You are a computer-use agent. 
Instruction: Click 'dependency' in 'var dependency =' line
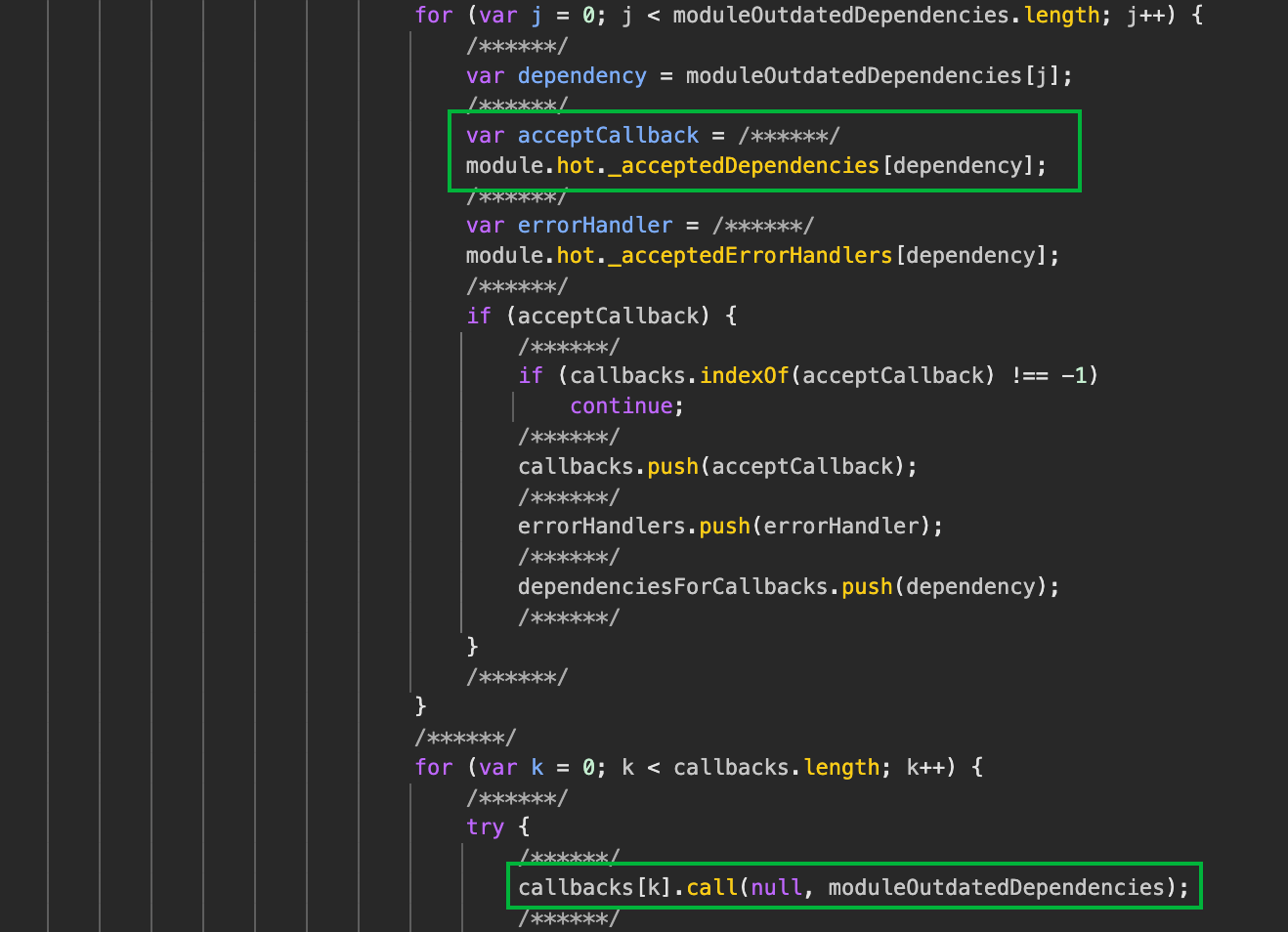coord(582,76)
